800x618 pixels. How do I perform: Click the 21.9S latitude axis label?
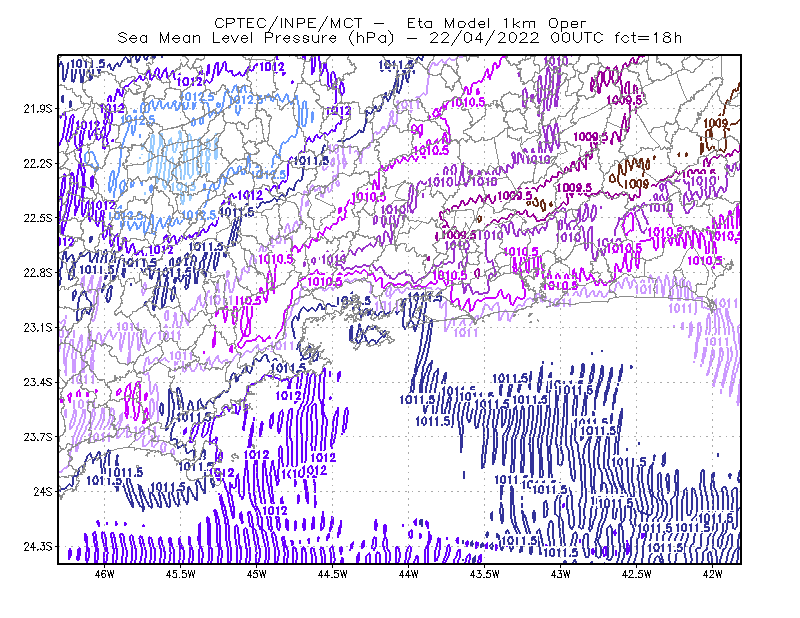click(37, 109)
